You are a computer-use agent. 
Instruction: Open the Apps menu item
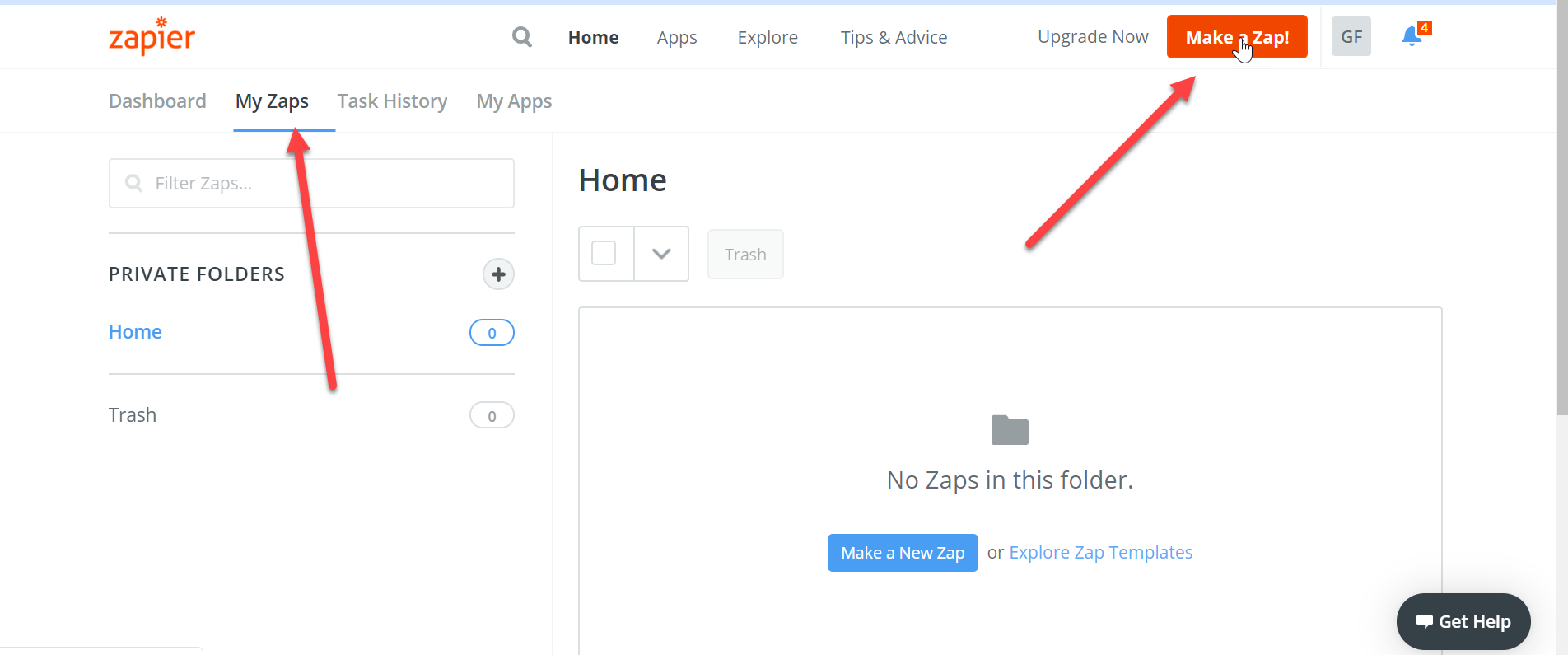(x=677, y=37)
